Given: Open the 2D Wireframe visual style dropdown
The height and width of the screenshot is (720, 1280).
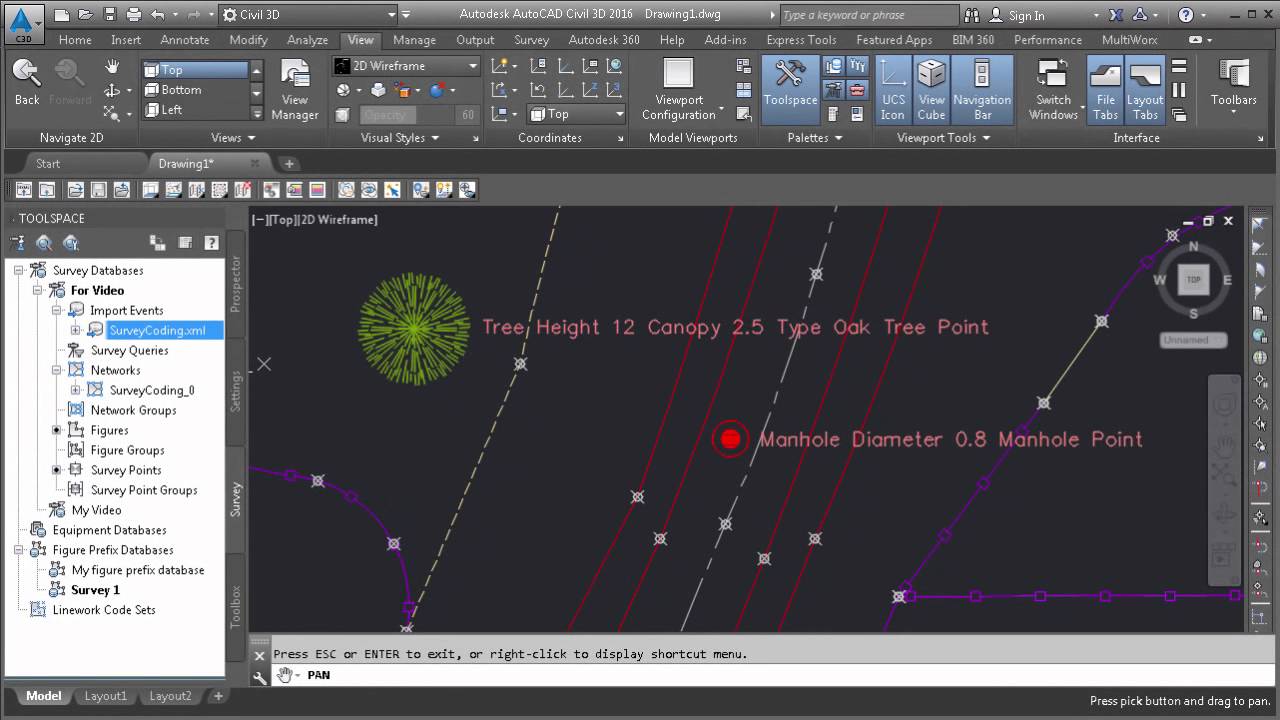Looking at the screenshot, I should point(406,66).
